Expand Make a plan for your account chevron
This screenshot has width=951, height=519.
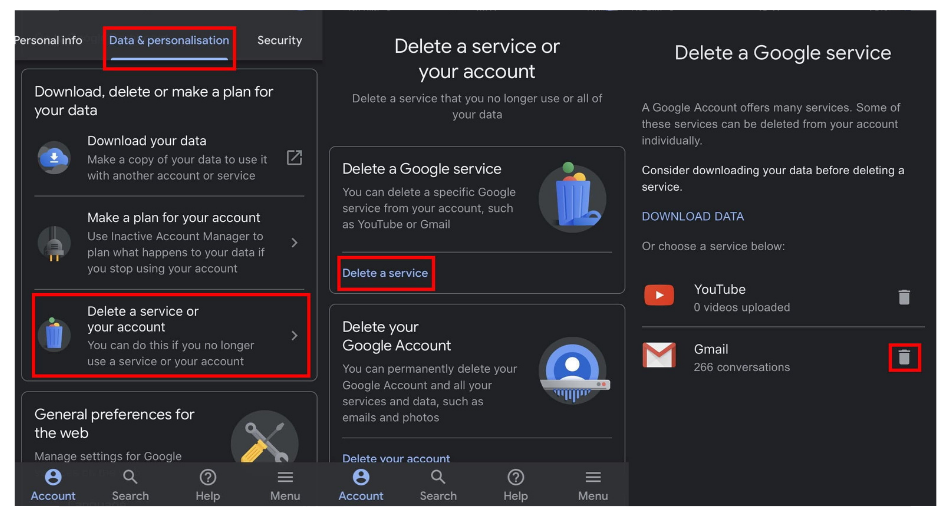(x=294, y=243)
